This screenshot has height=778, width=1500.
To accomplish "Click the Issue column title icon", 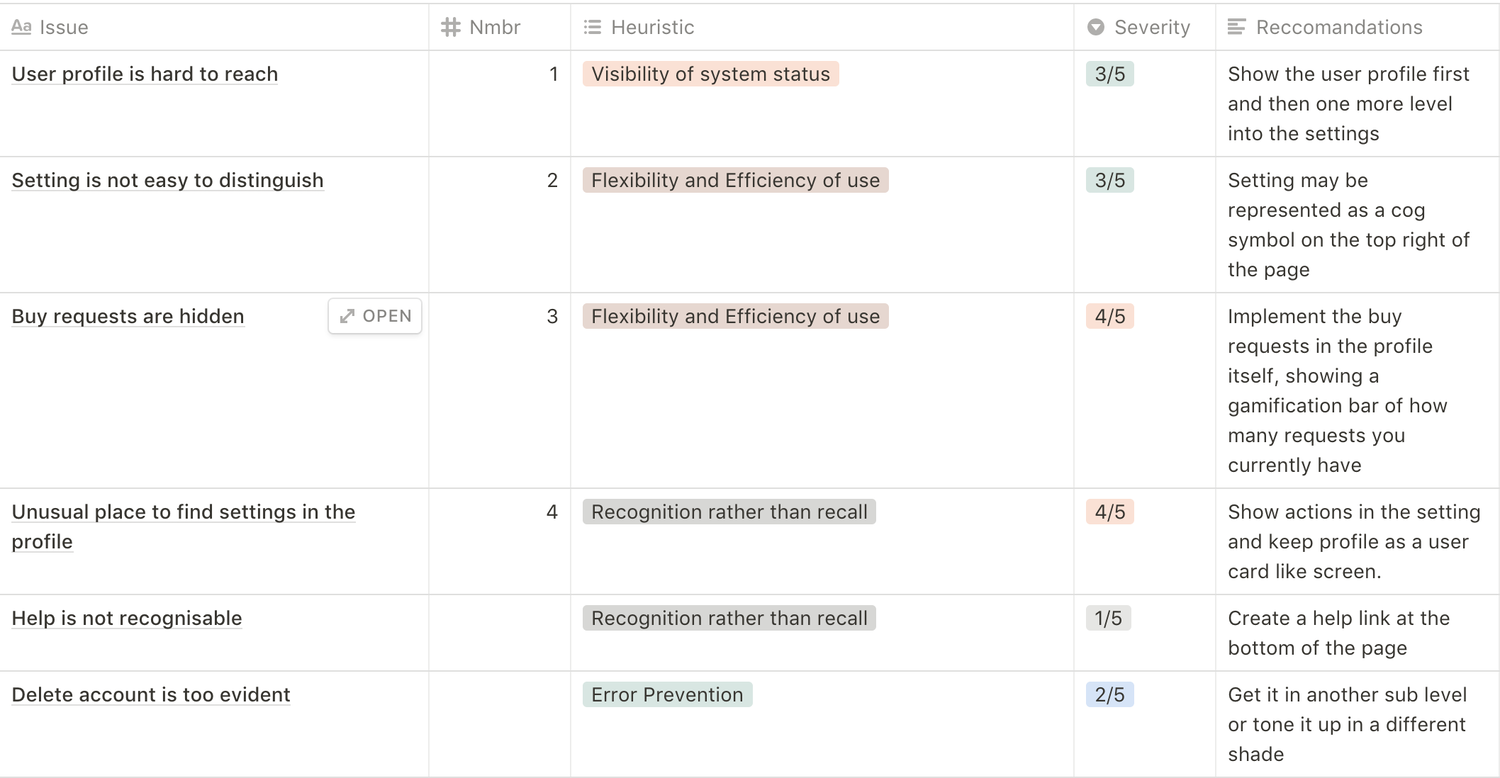I will click(x=21, y=27).
